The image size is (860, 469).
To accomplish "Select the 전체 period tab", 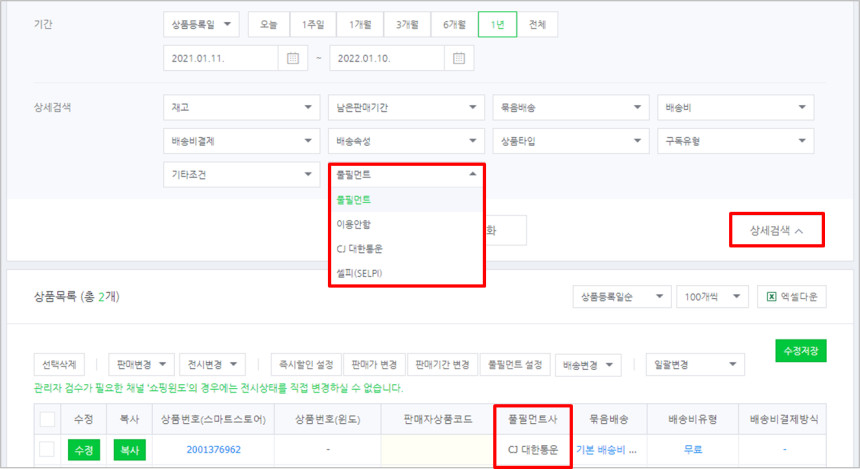I will (537, 25).
